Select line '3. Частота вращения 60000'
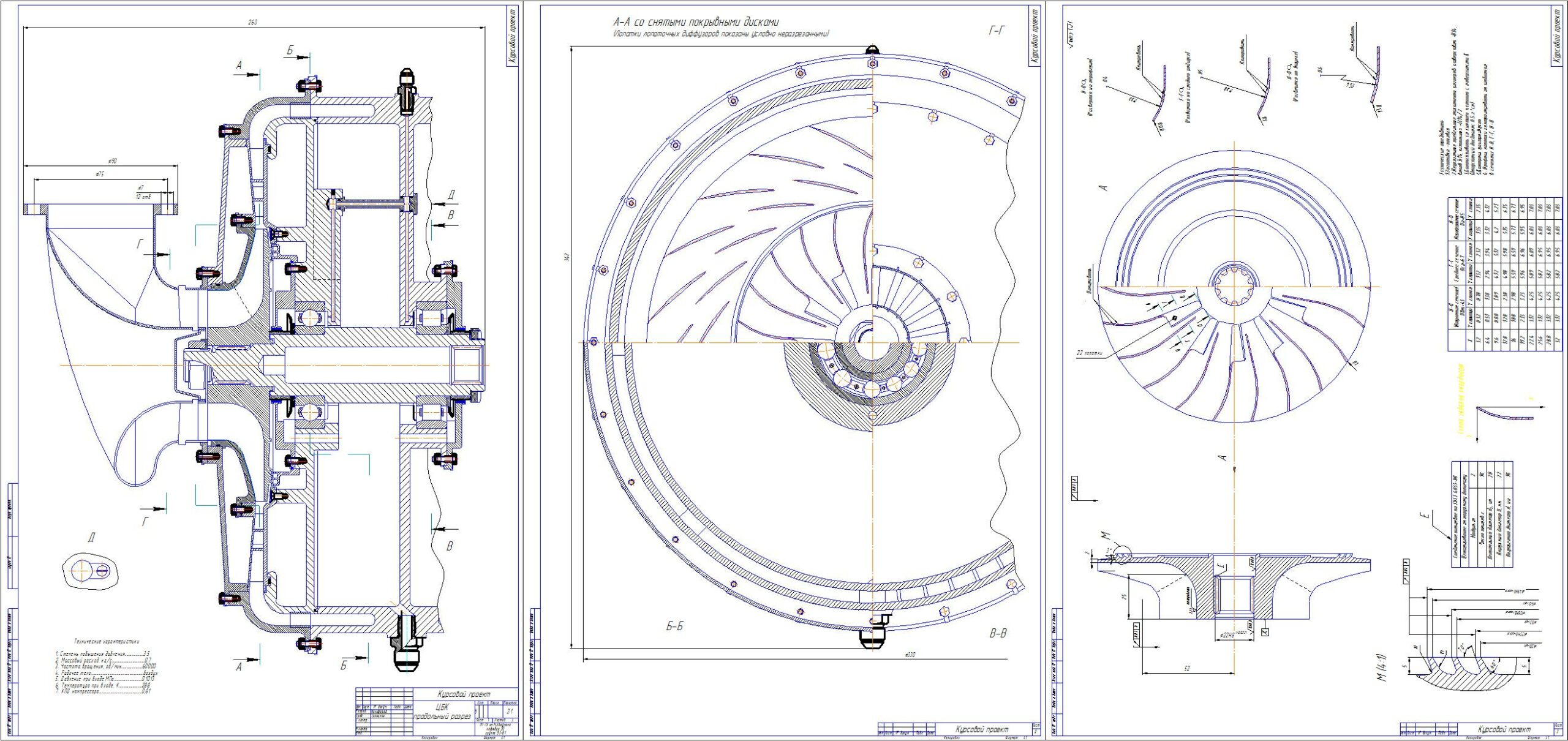 [x=105, y=666]
